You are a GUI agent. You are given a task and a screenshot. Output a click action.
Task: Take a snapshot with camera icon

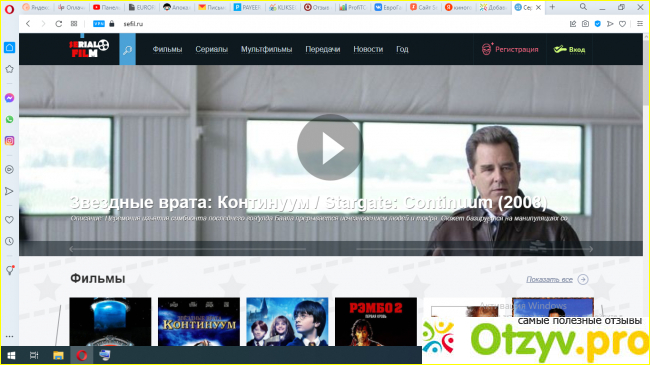point(585,24)
